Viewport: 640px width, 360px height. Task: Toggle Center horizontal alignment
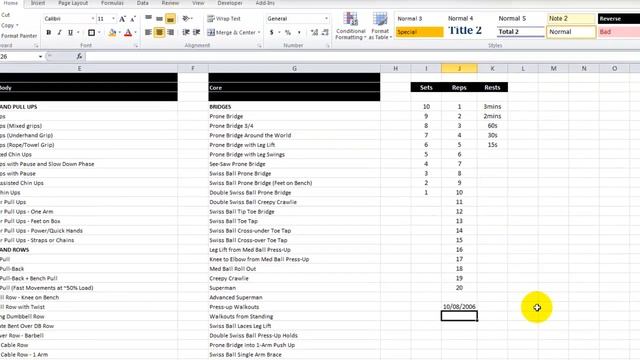pos(160,32)
